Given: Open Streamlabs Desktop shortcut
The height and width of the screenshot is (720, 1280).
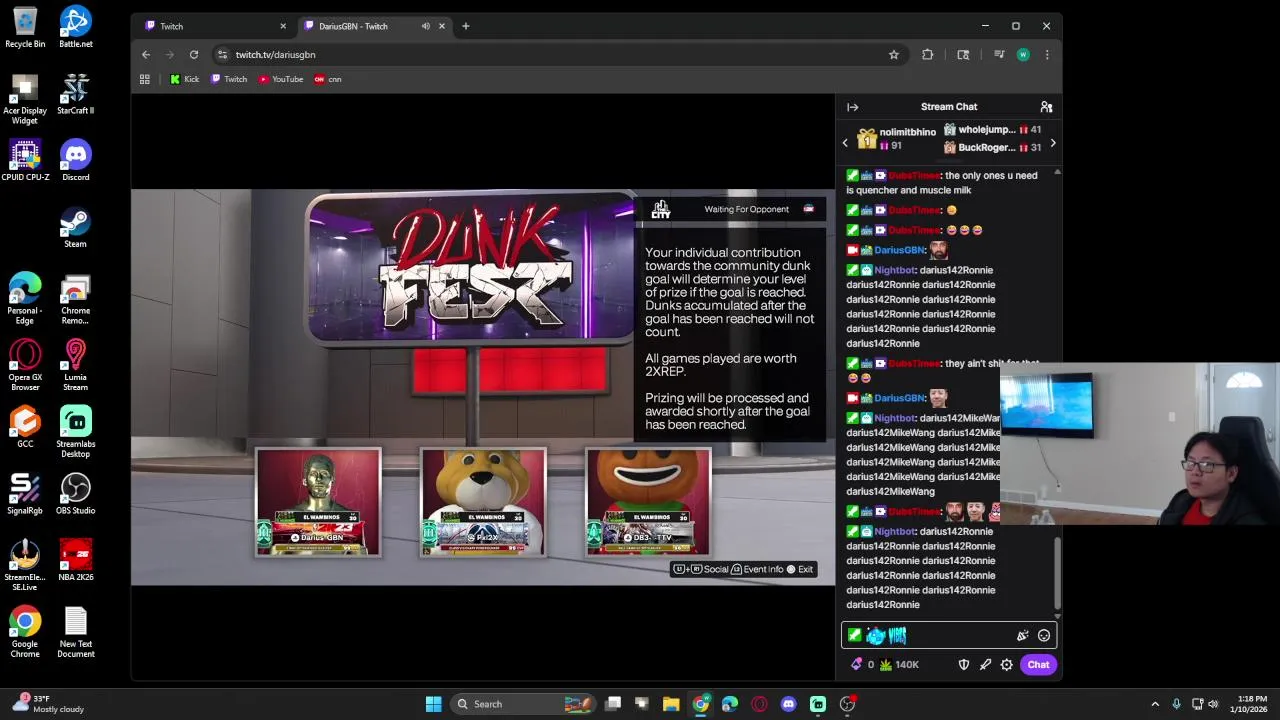Looking at the screenshot, I should 76,432.
